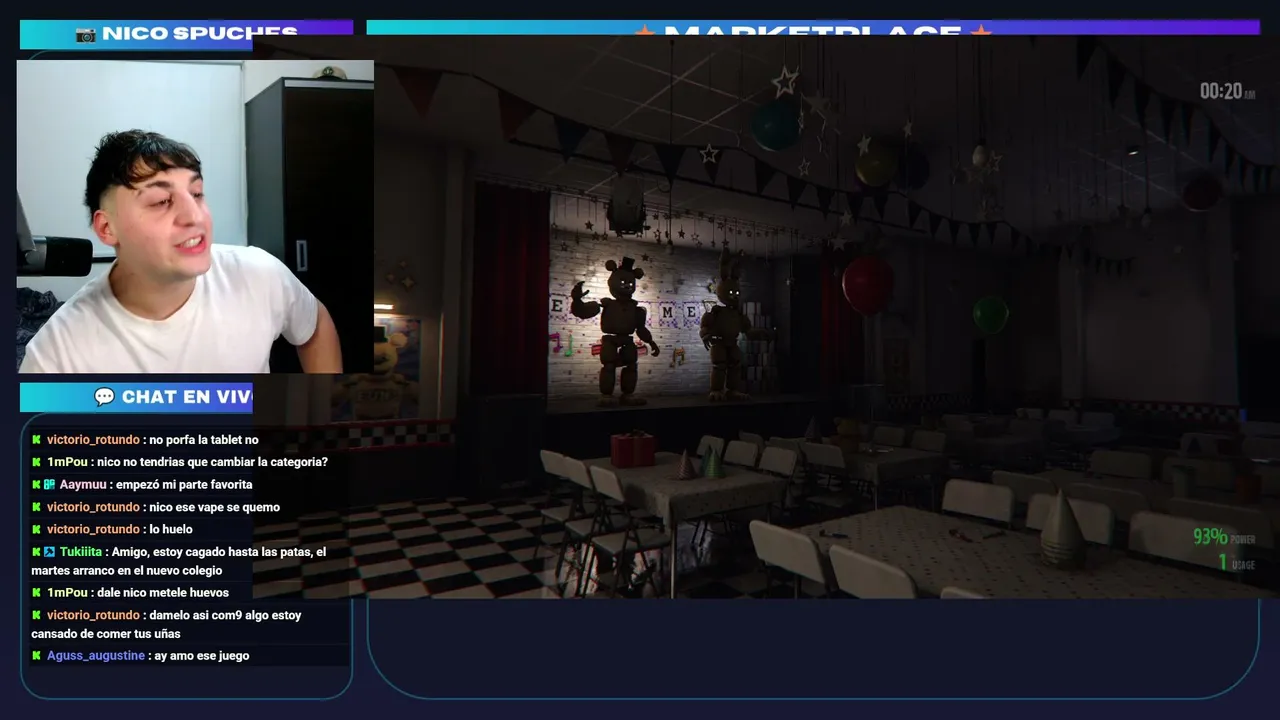Click the 00:20 AM in-game clock
The image size is (1280, 720).
[1227, 92]
